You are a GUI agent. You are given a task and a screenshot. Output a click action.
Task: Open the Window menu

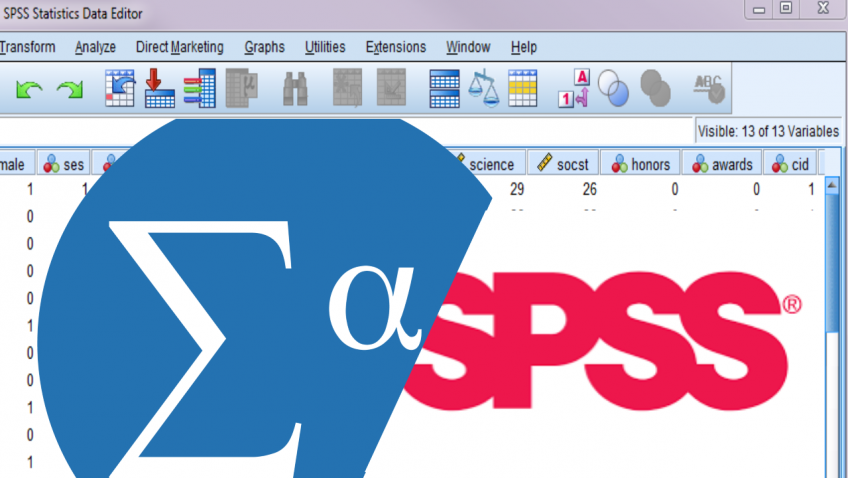468,47
